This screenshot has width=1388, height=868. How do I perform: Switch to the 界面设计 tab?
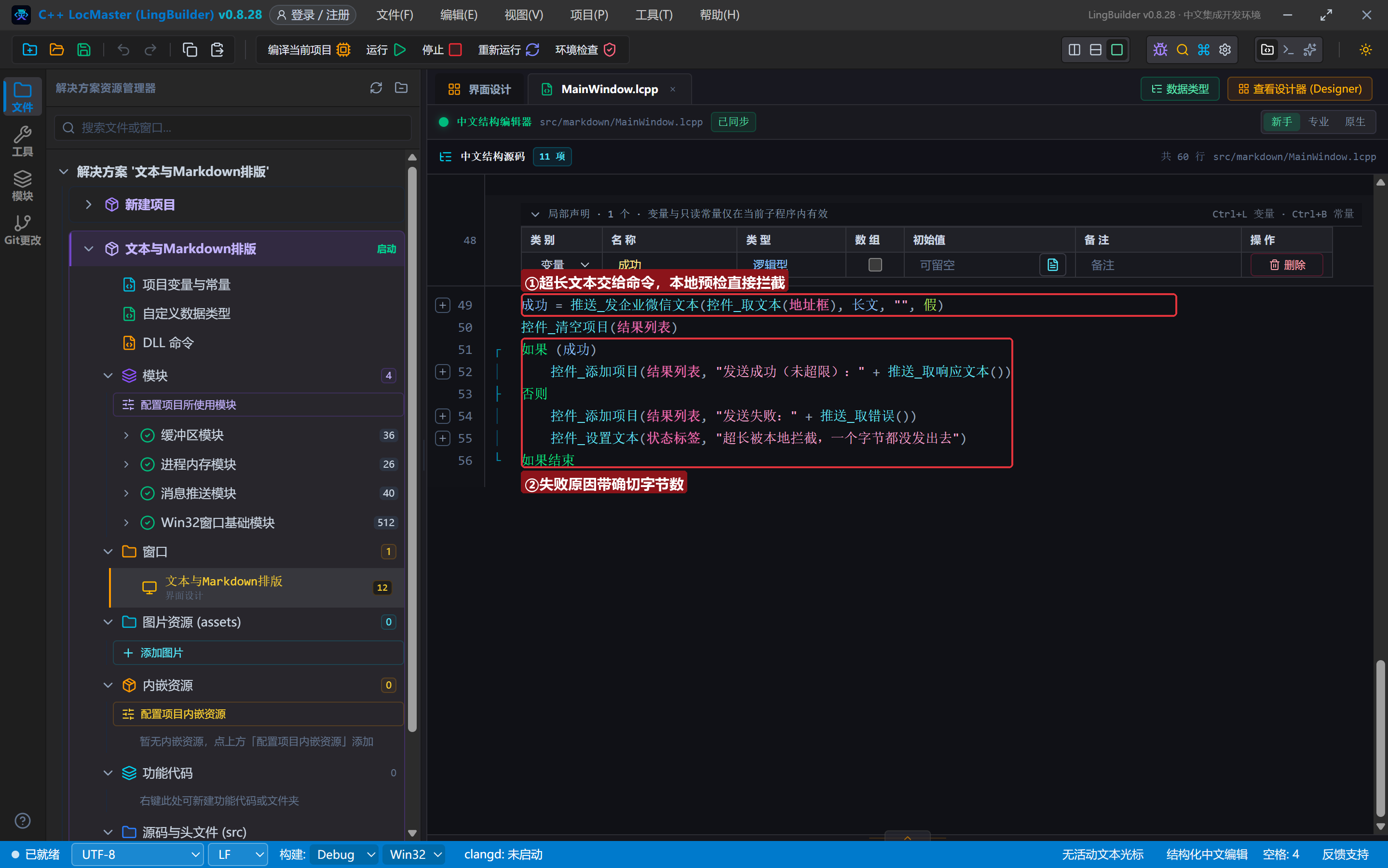point(480,89)
